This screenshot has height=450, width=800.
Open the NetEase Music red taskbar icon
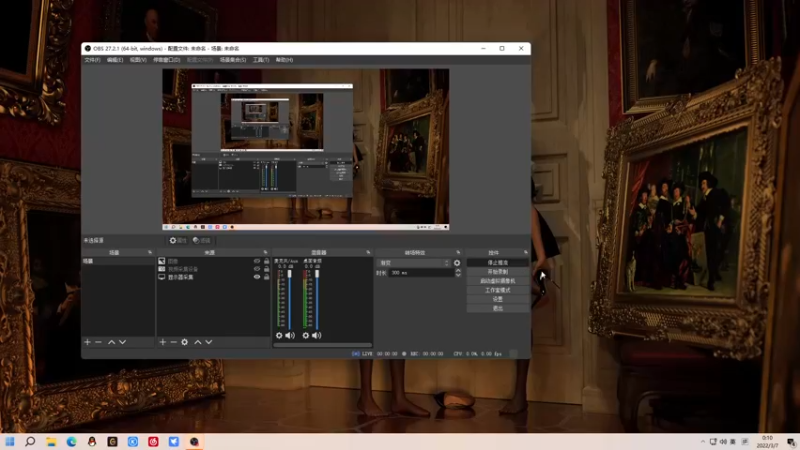coord(153,441)
